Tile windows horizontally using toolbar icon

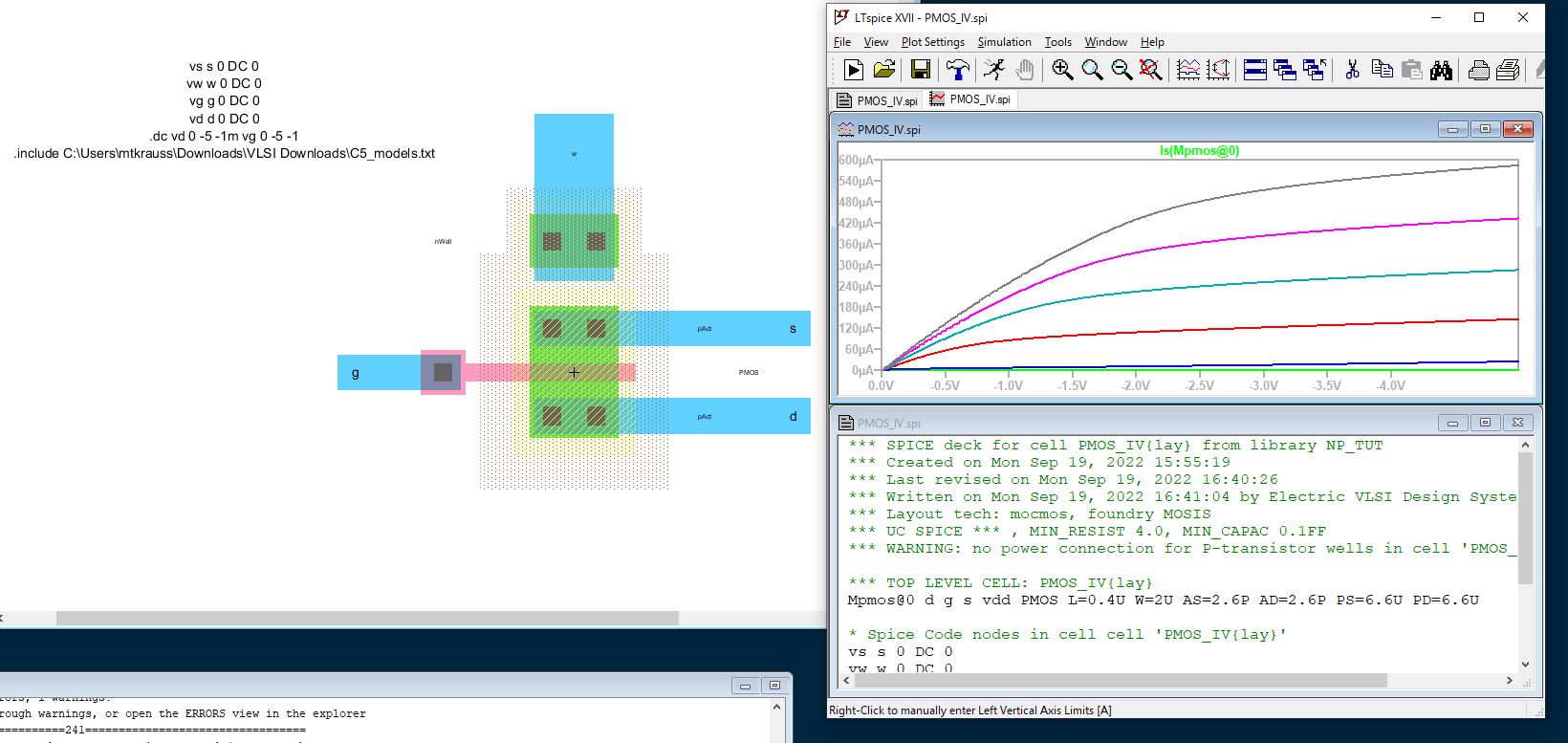tap(1255, 70)
